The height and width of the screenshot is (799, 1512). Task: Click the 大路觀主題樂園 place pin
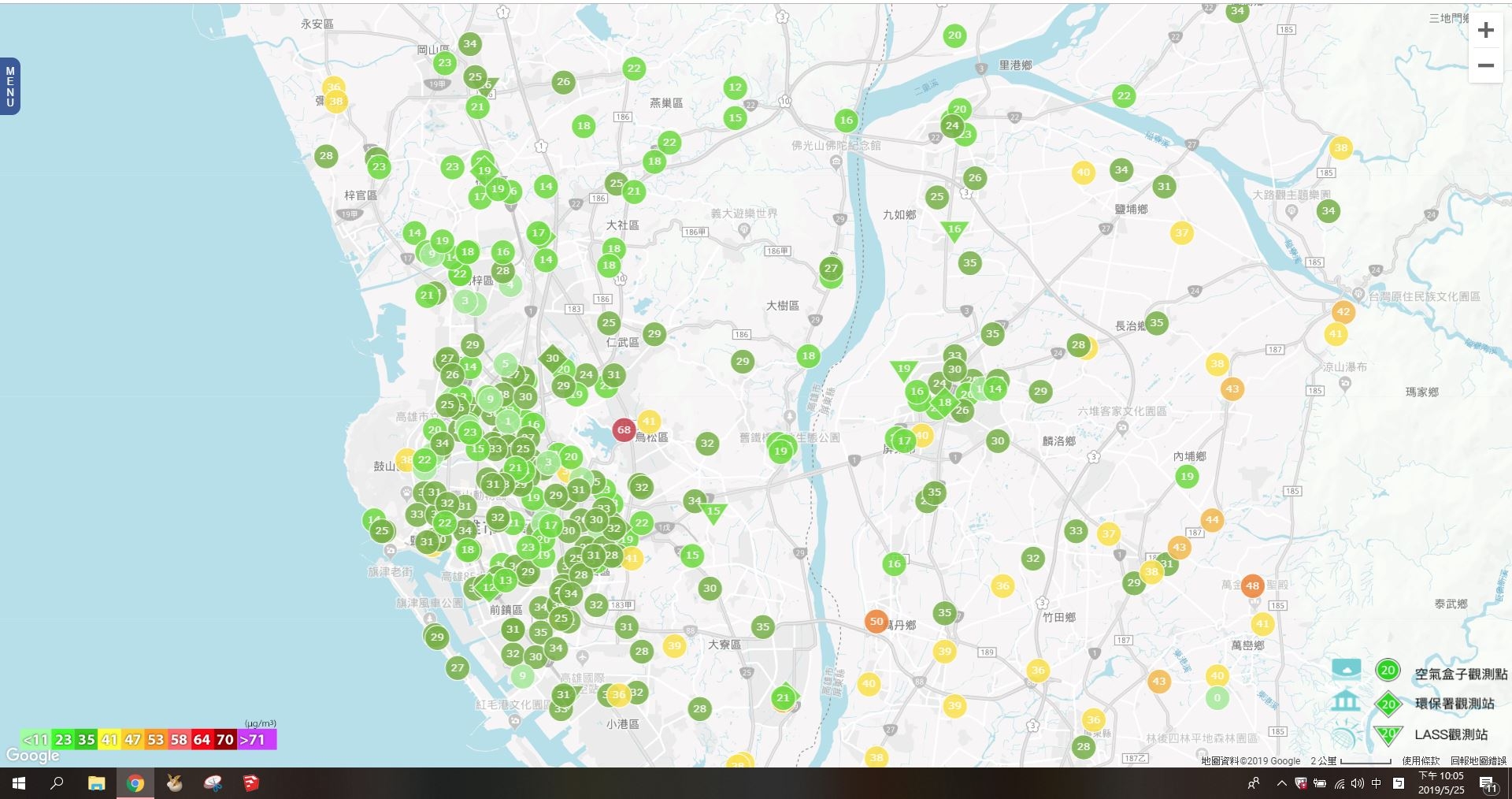pos(1291,210)
